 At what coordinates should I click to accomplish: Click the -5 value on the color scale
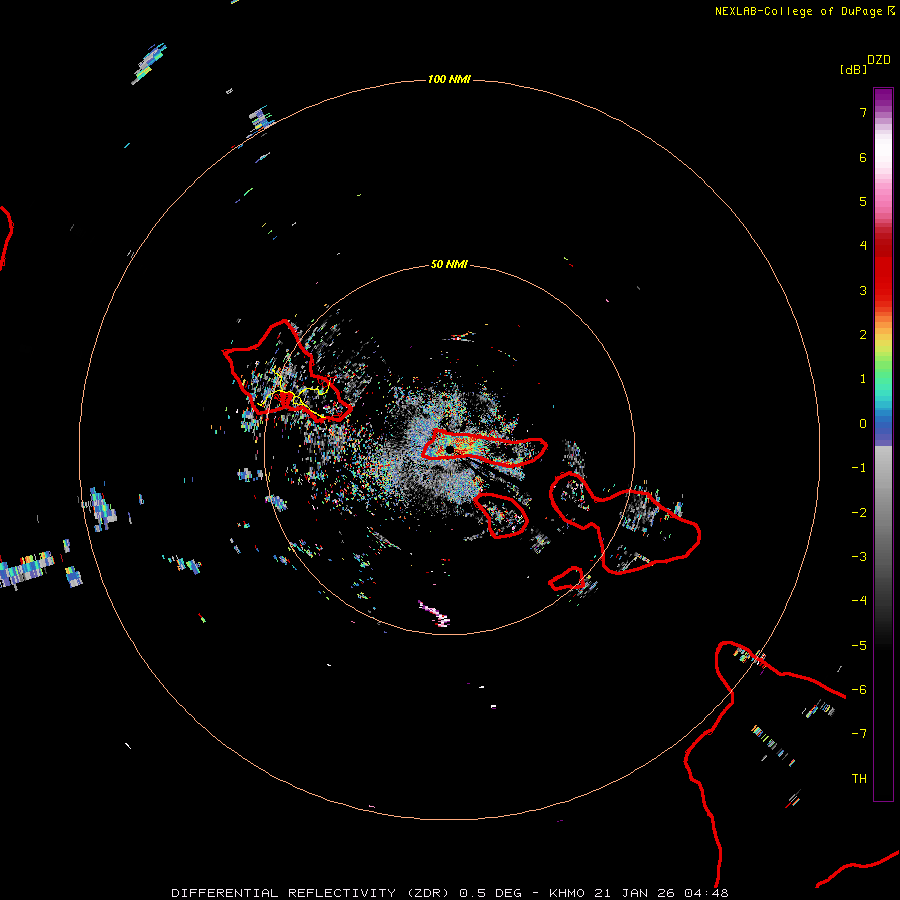pos(859,646)
